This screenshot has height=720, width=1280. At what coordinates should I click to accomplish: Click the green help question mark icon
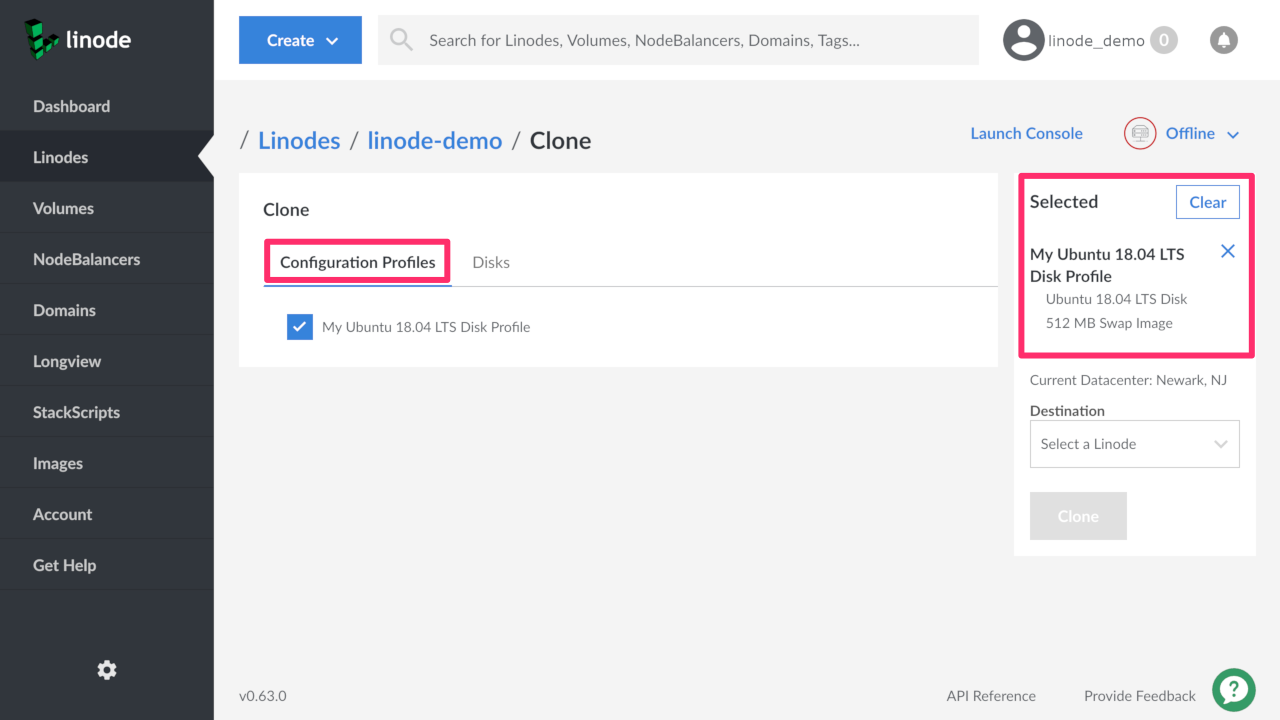click(1233, 689)
